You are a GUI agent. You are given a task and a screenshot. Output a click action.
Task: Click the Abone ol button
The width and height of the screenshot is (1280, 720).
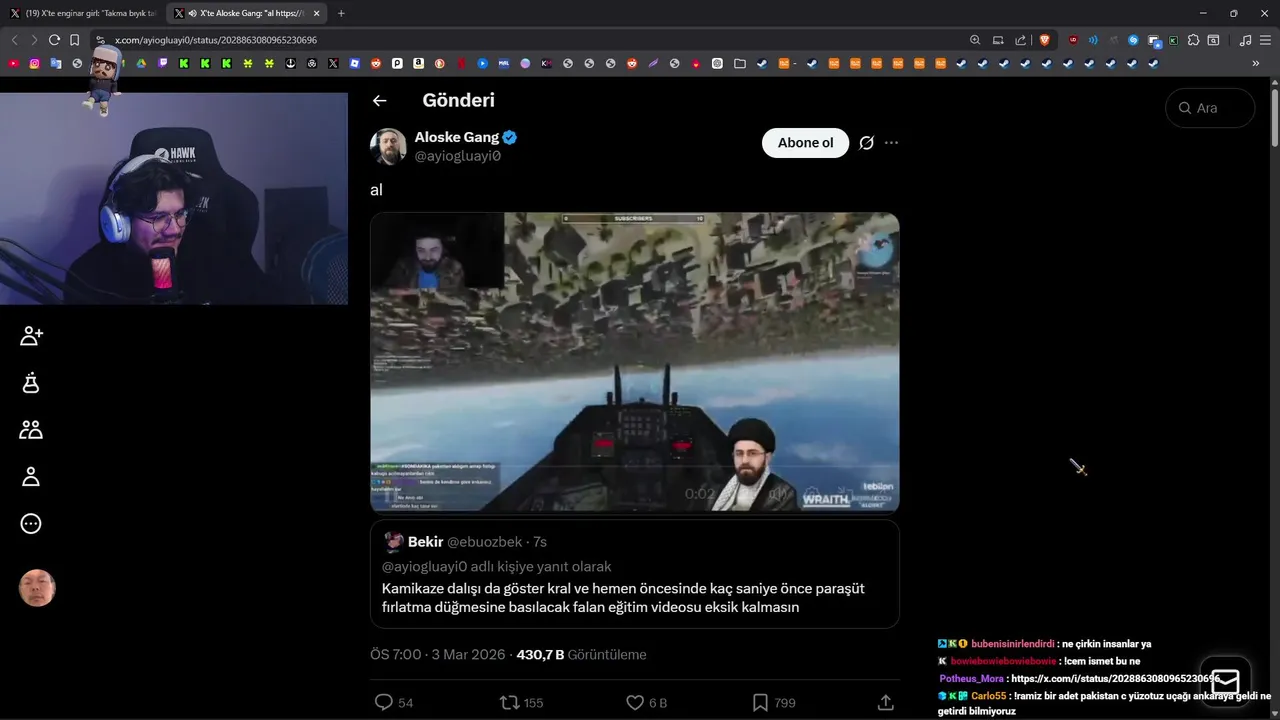coord(805,143)
